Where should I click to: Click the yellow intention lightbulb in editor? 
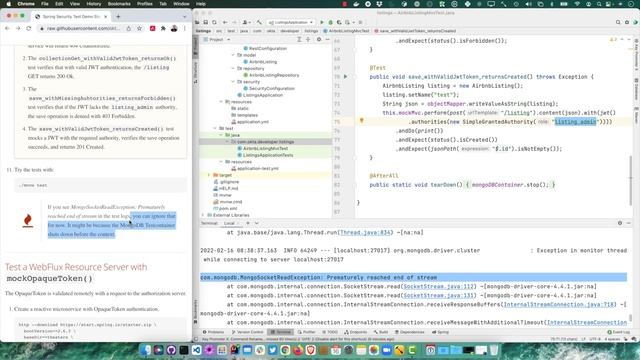point(361,121)
